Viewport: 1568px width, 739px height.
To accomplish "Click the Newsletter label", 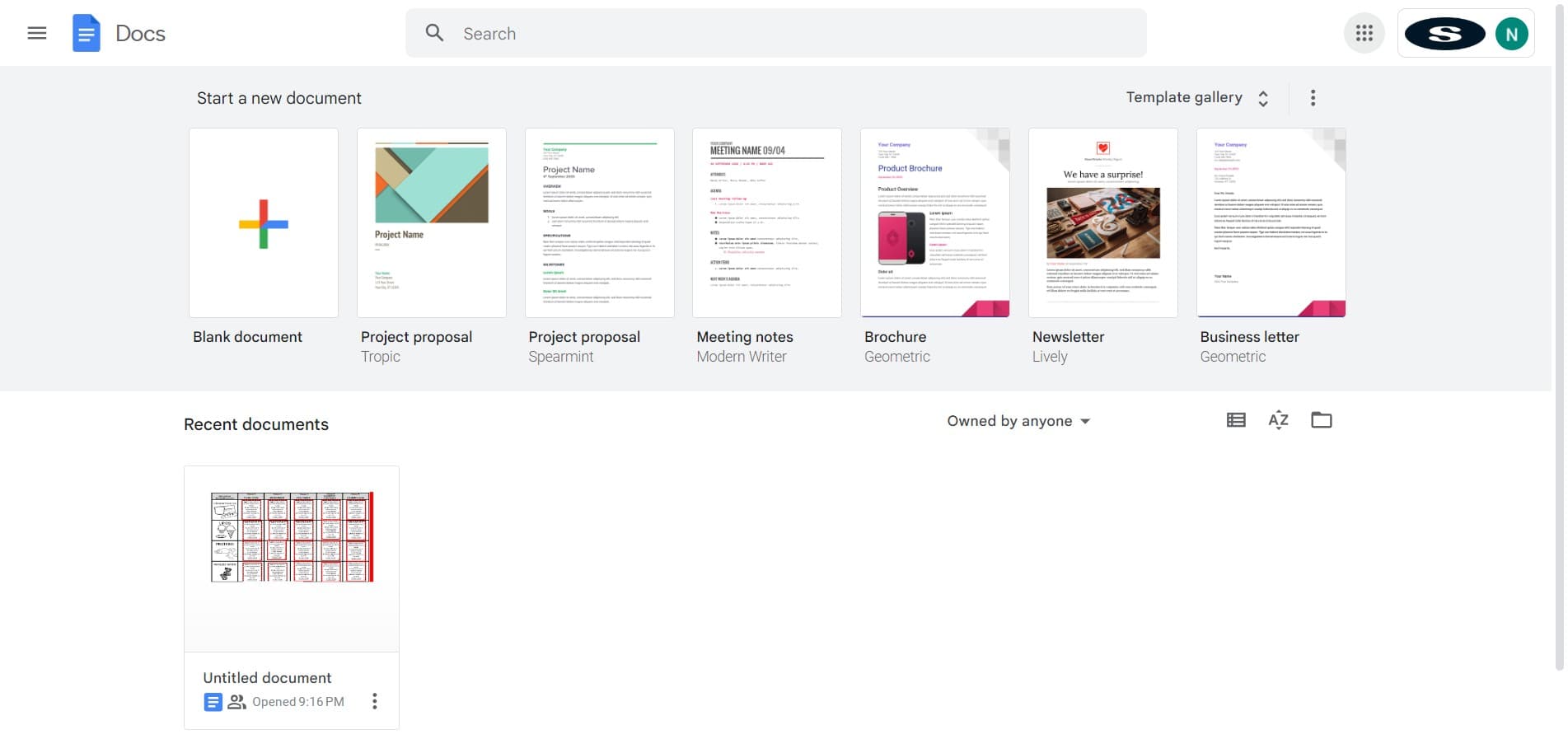I will 1068,337.
